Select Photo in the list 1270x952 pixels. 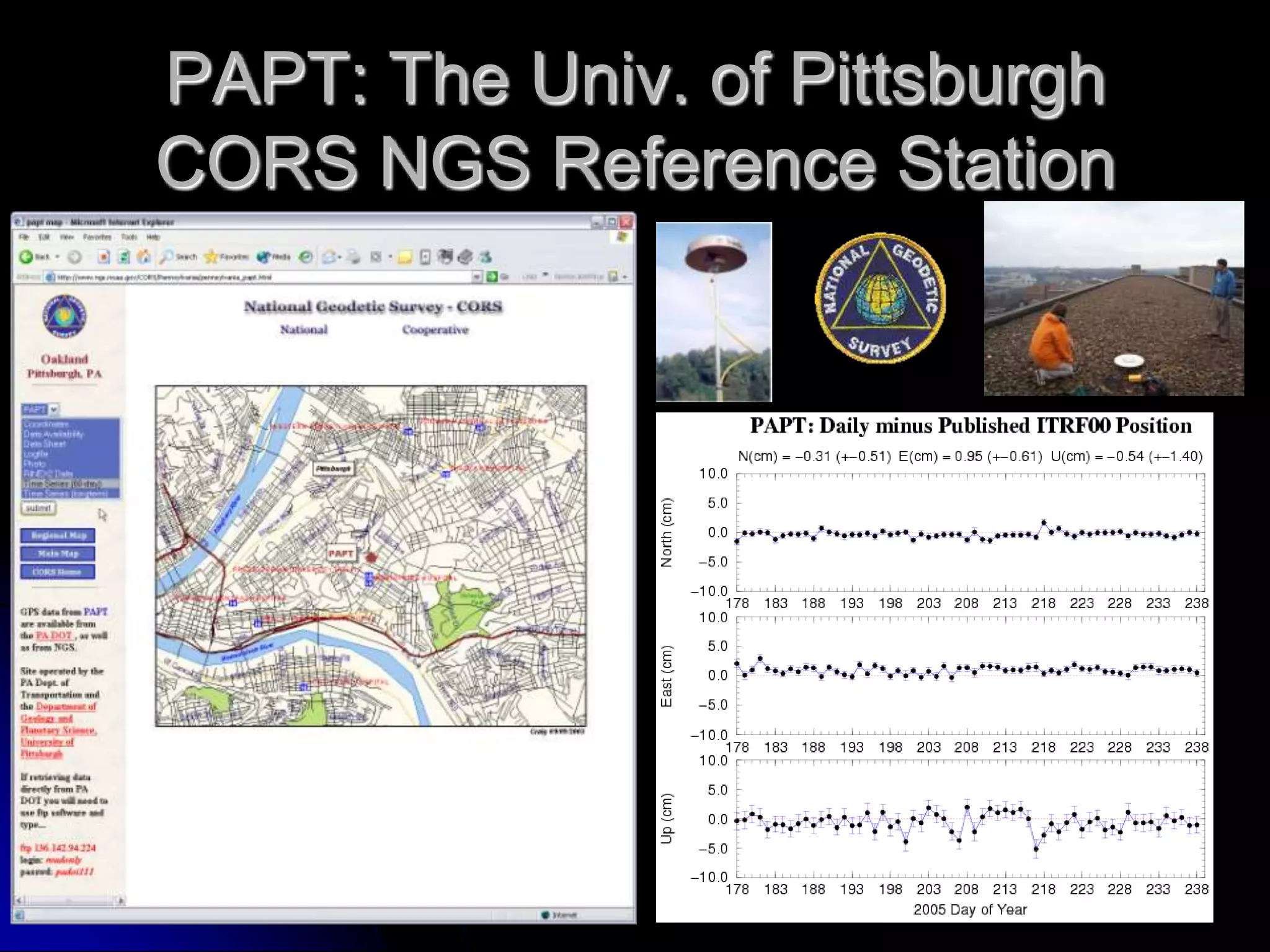[71, 464]
